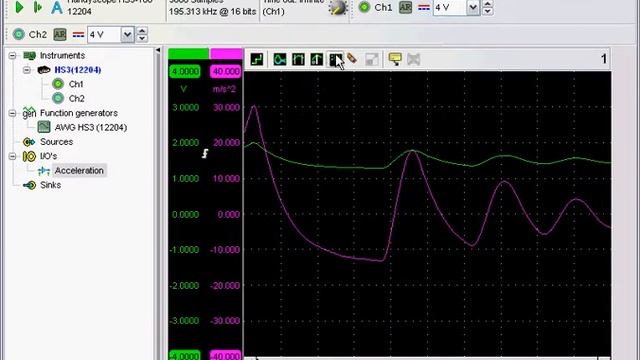Screen dimensions: 640x360
Task: Click the greyed-out delete-comment toolbar icon
Action: (x=413, y=60)
